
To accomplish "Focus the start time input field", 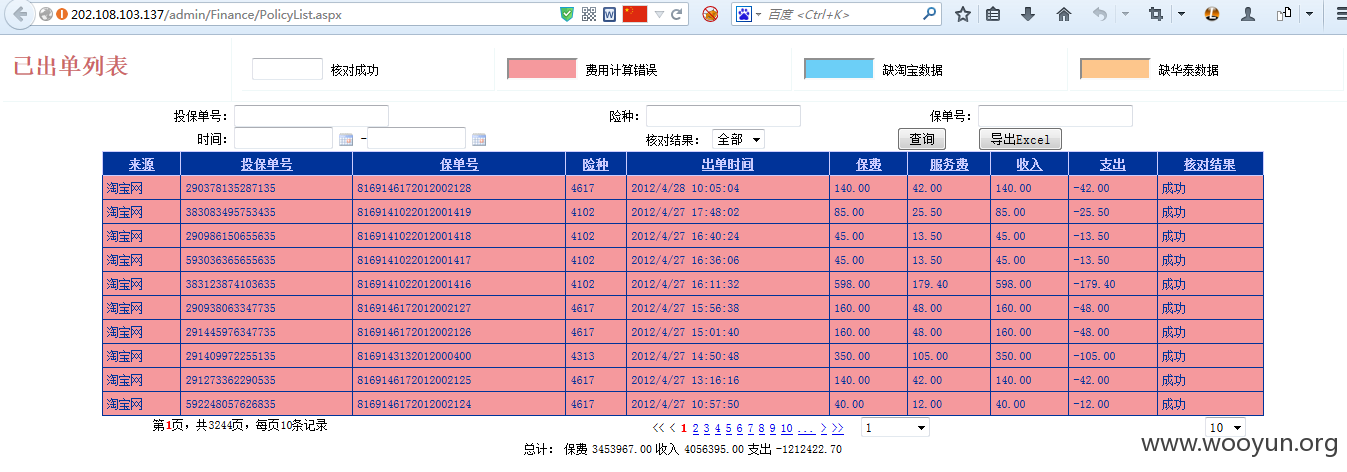I will point(283,138).
